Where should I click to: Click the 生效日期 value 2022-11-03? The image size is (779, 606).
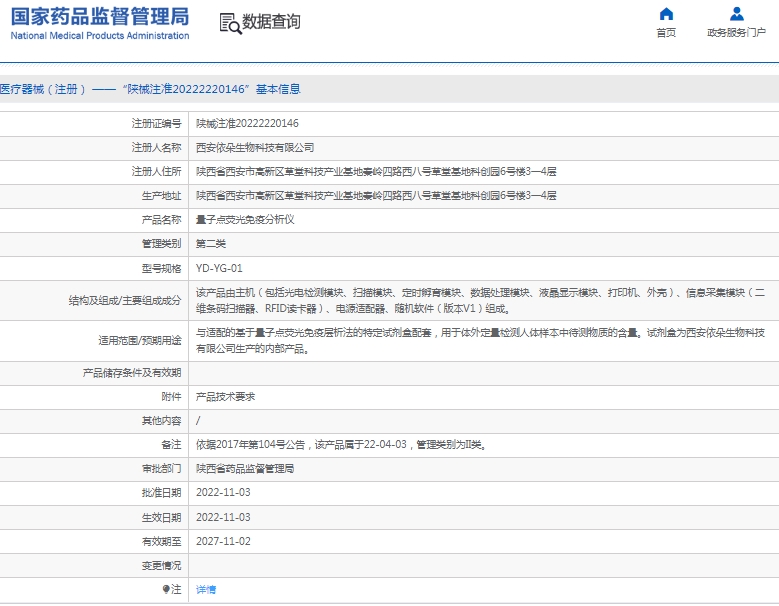pyautogui.click(x=223, y=517)
